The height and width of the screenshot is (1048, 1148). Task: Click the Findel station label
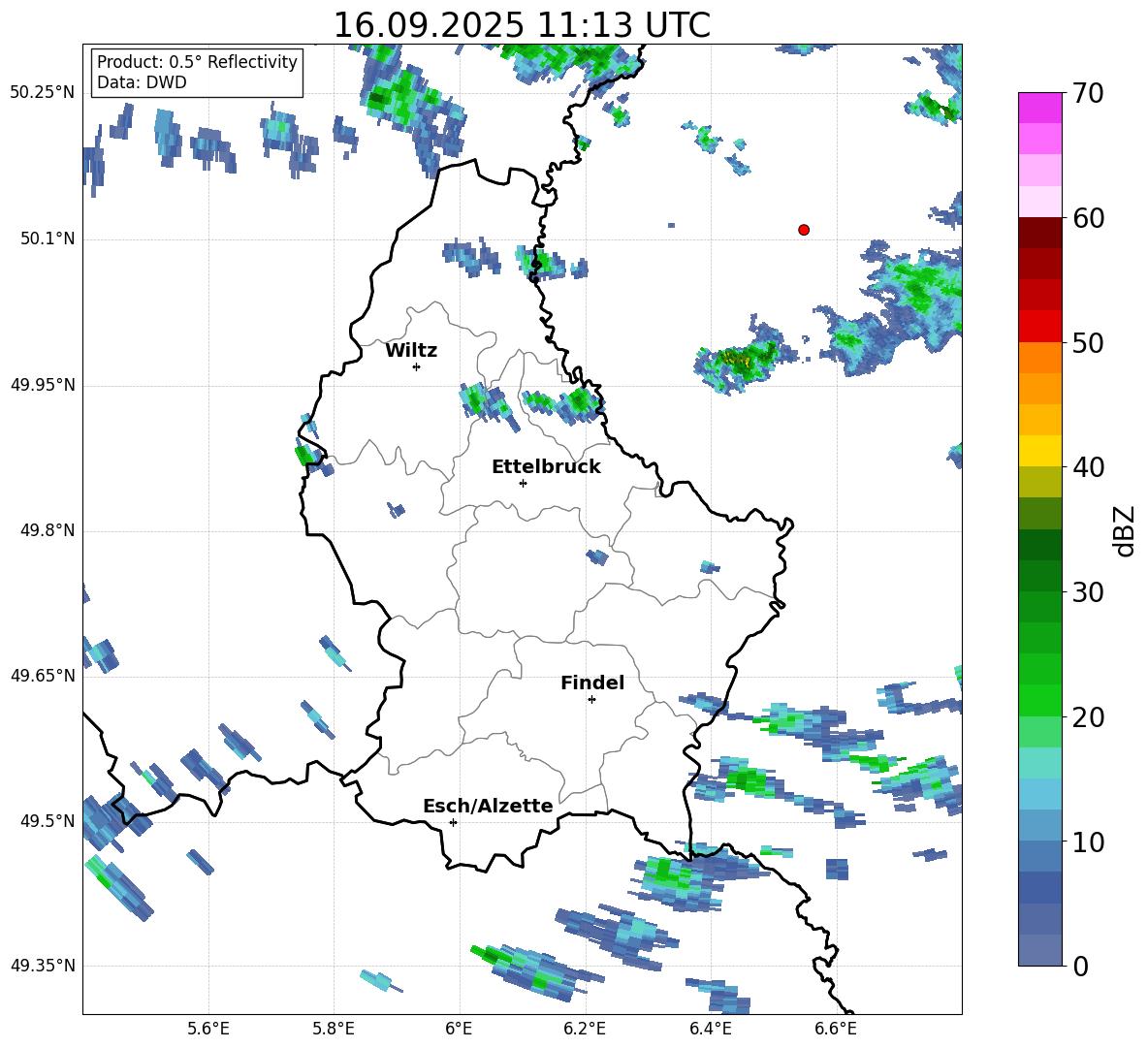(592, 683)
